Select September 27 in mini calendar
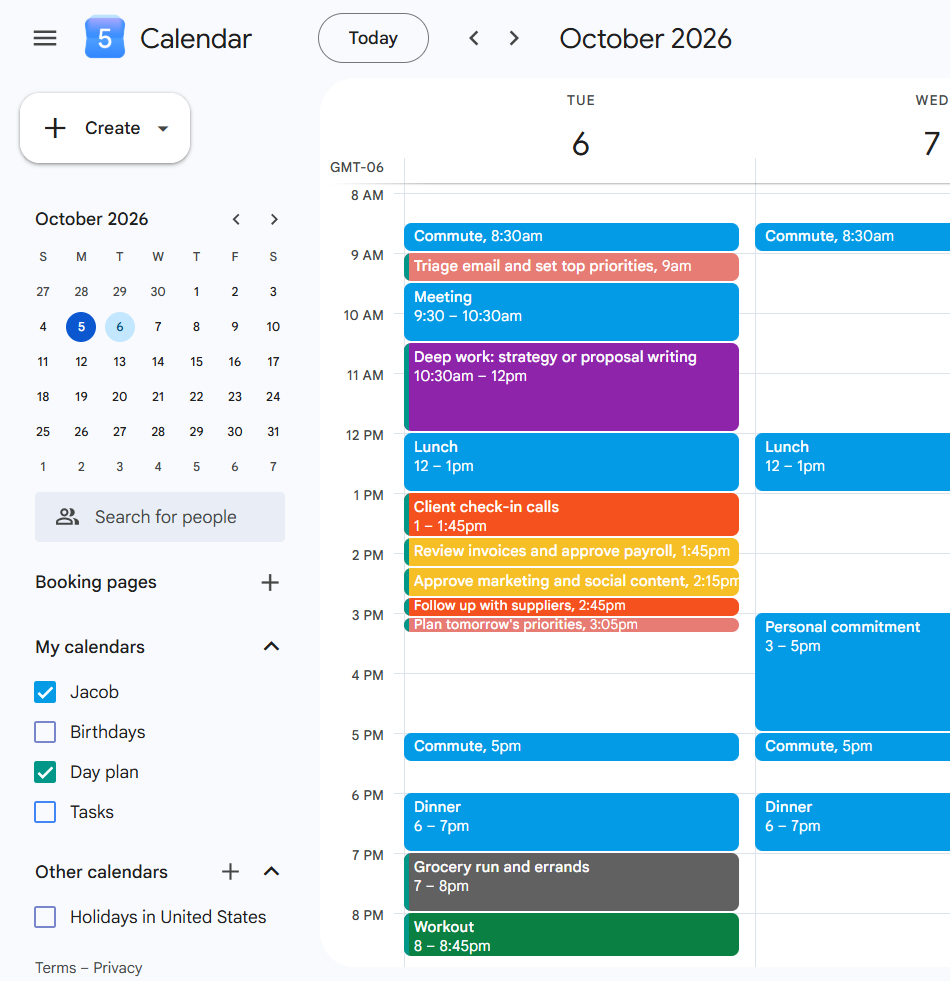The width and height of the screenshot is (950, 981). tap(43, 292)
